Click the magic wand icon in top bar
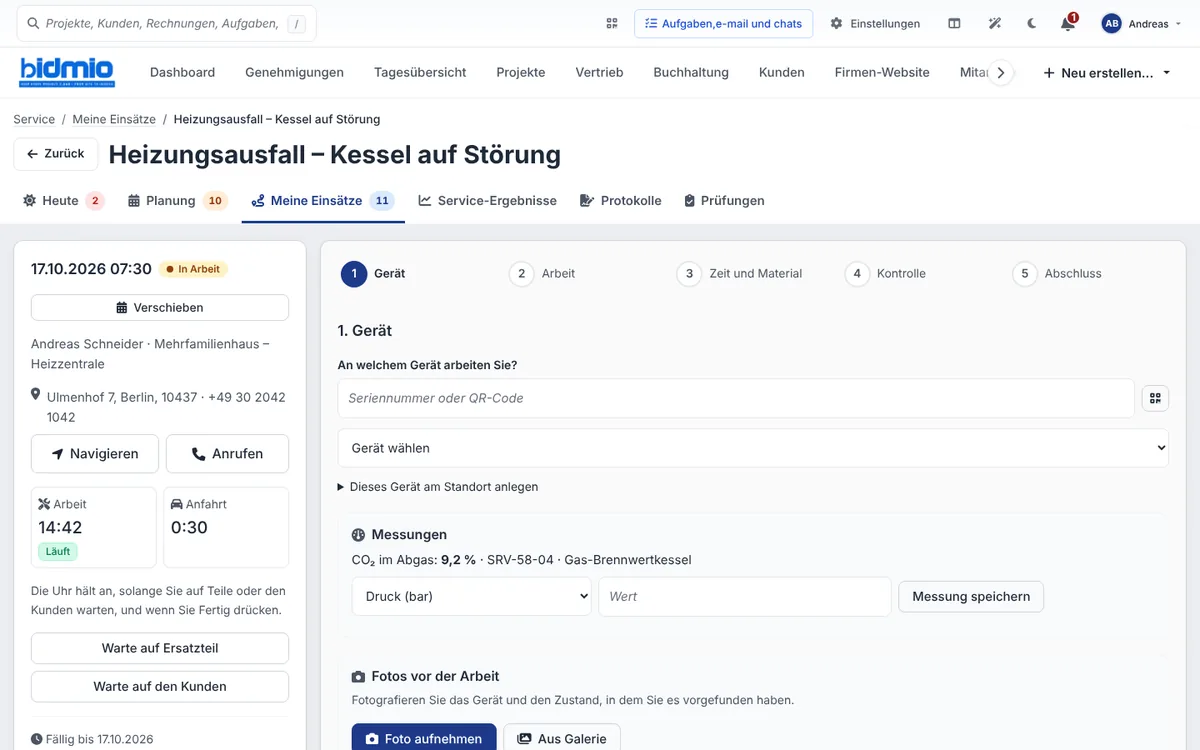The height and width of the screenshot is (750, 1200). point(994,23)
